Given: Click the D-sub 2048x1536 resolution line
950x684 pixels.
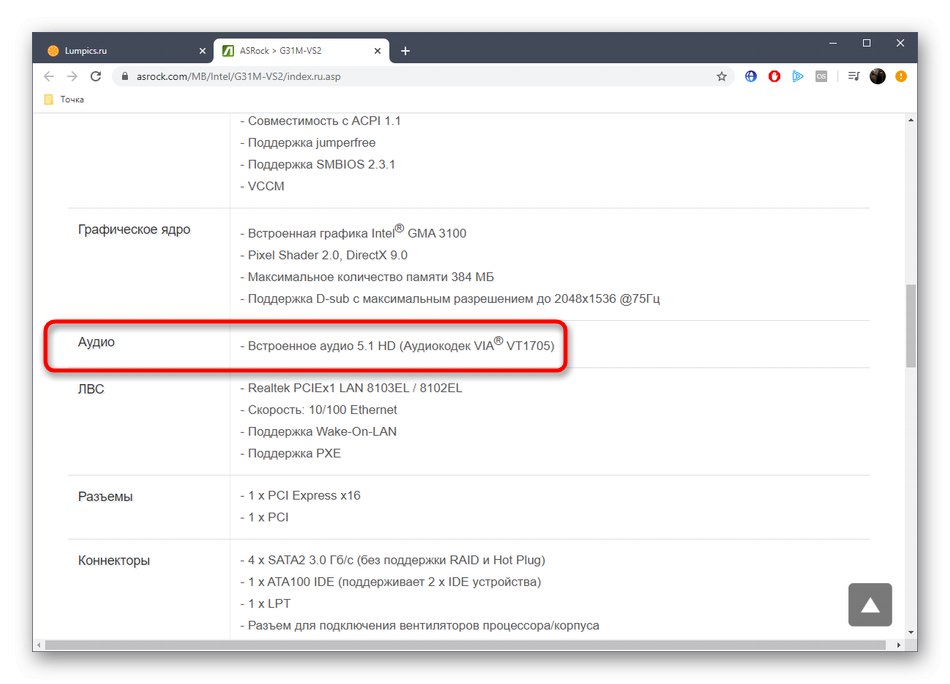Looking at the screenshot, I should (x=450, y=299).
